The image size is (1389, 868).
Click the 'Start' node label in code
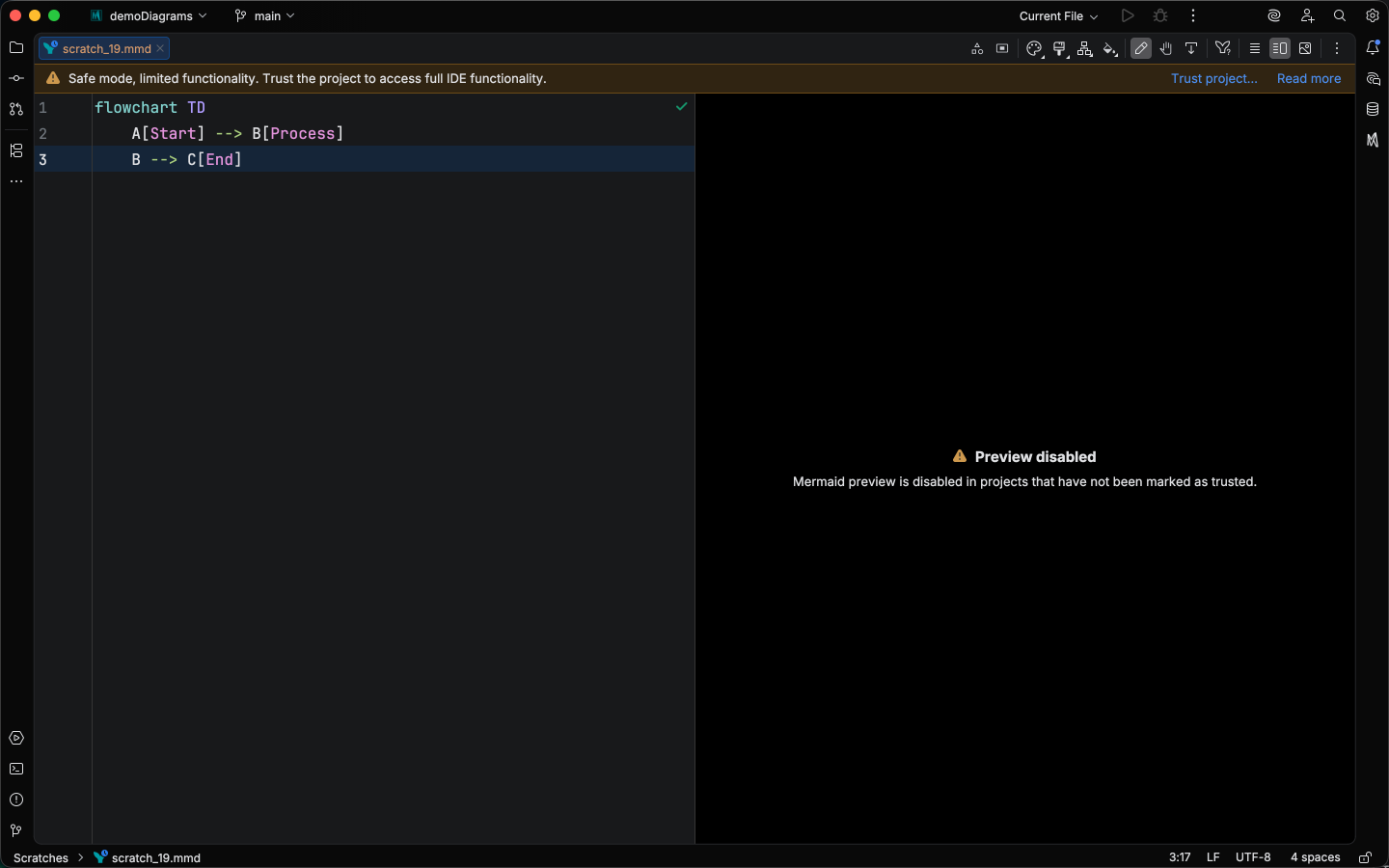point(174,133)
